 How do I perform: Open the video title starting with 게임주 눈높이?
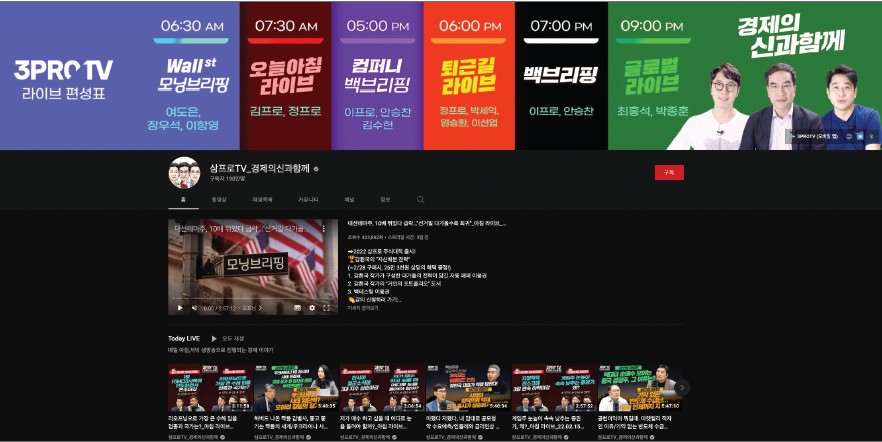(x=548, y=422)
